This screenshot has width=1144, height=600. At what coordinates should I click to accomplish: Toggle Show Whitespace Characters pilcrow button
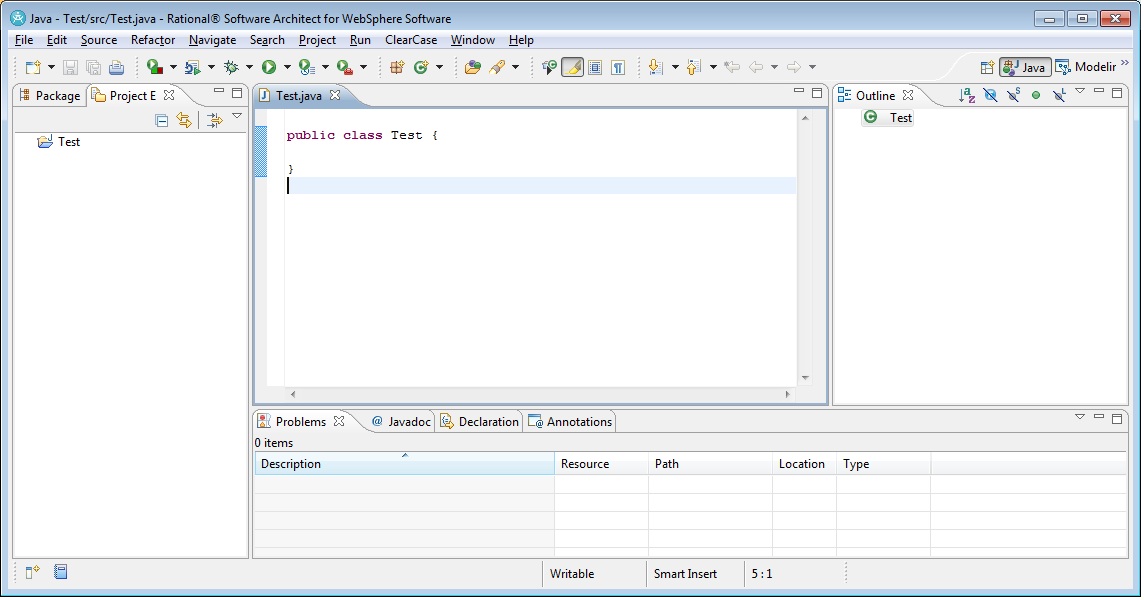pos(618,67)
